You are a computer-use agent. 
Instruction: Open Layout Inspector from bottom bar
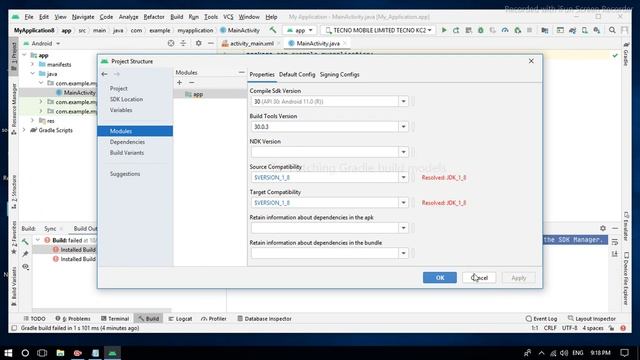tap(591, 318)
